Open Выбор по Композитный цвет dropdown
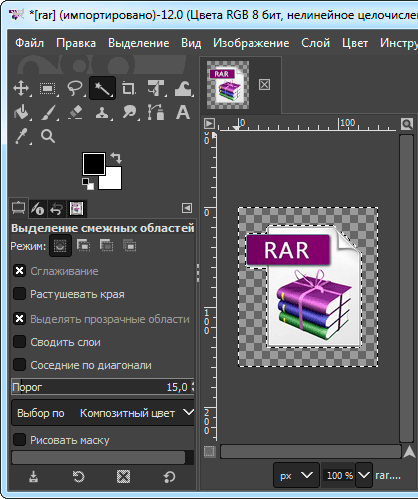 pyautogui.click(x=103, y=413)
